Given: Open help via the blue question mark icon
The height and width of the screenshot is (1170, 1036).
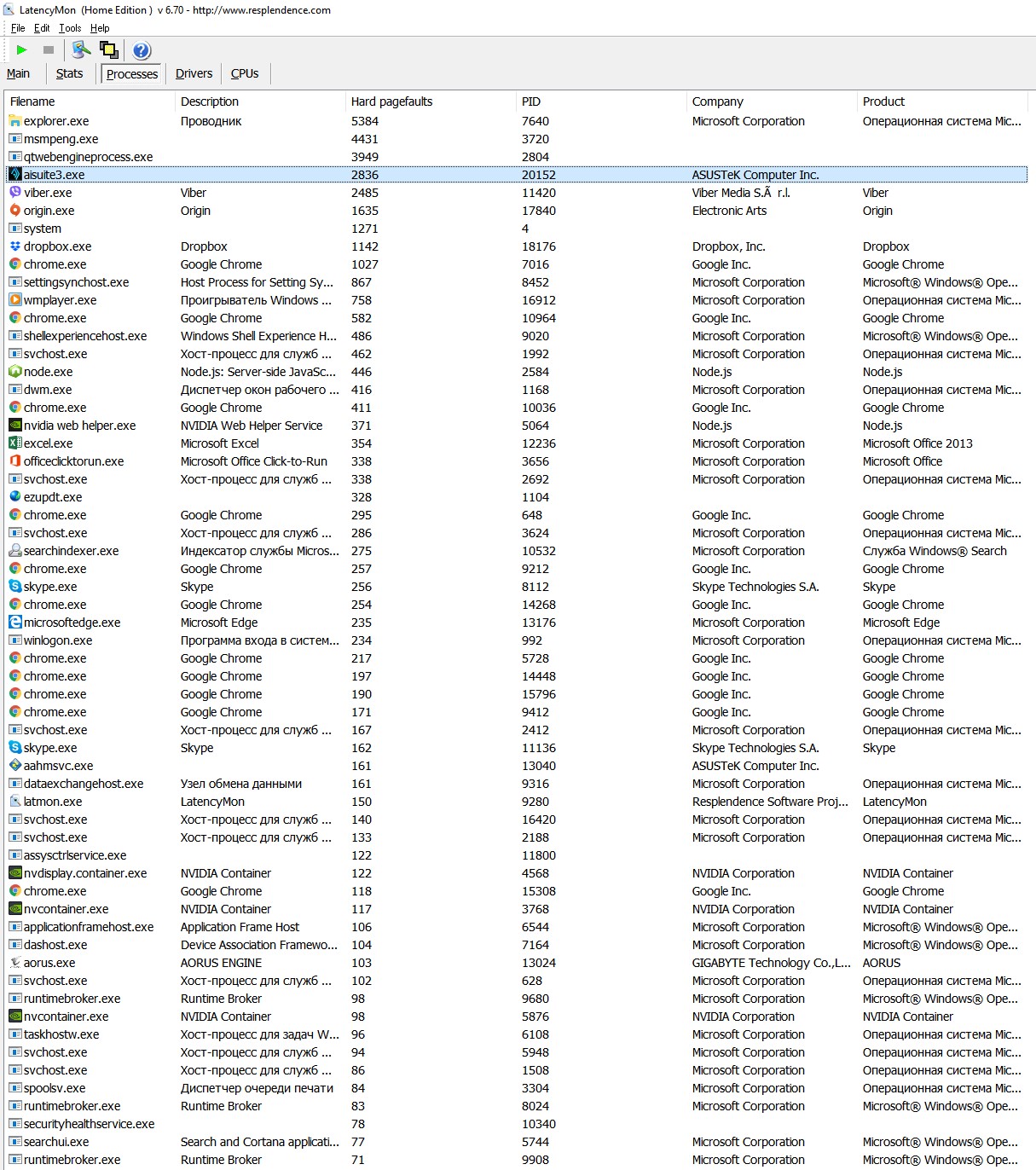Looking at the screenshot, I should (142, 50).
